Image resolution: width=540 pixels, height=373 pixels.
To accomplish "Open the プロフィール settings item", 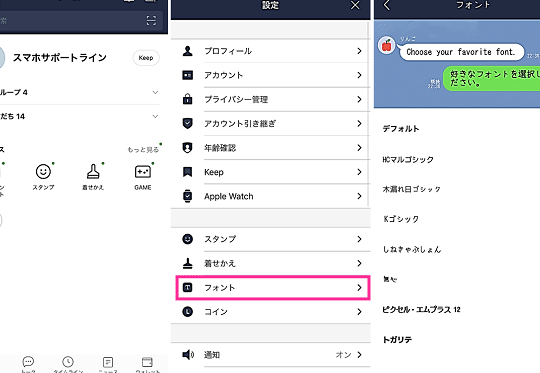I will pyautogui.click(x=270, y=51).
